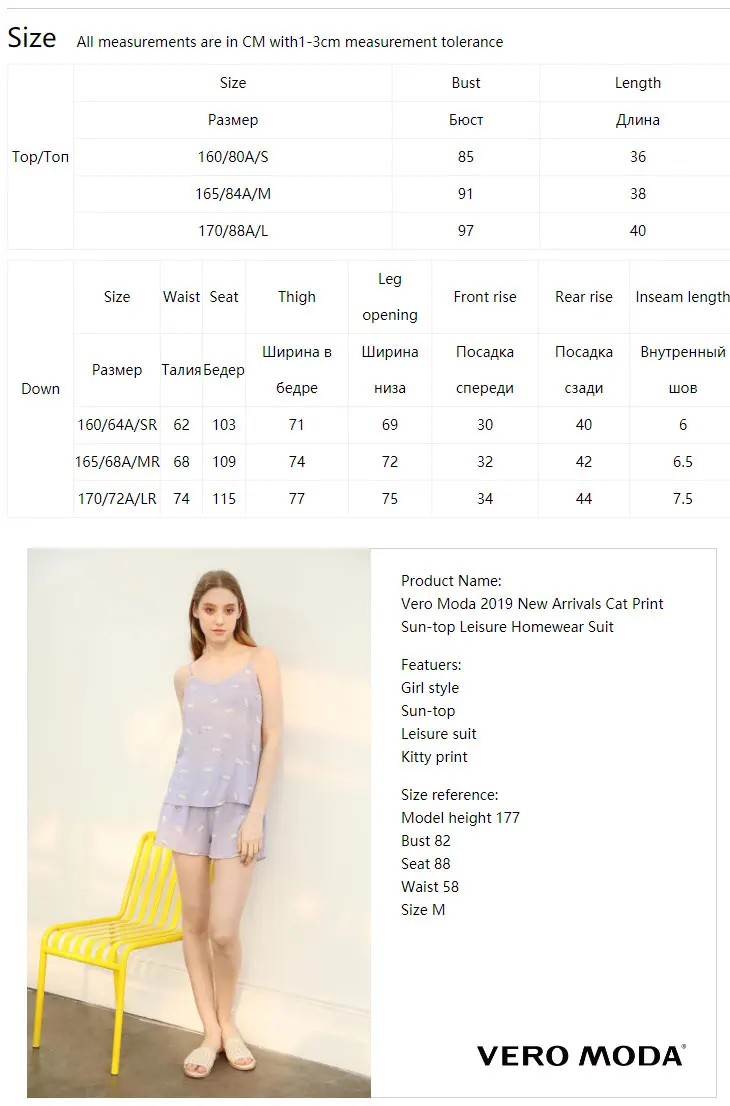Select size cell '165/68A/MR'
The height and width of the screenshot is (1106, 730).
117,461
